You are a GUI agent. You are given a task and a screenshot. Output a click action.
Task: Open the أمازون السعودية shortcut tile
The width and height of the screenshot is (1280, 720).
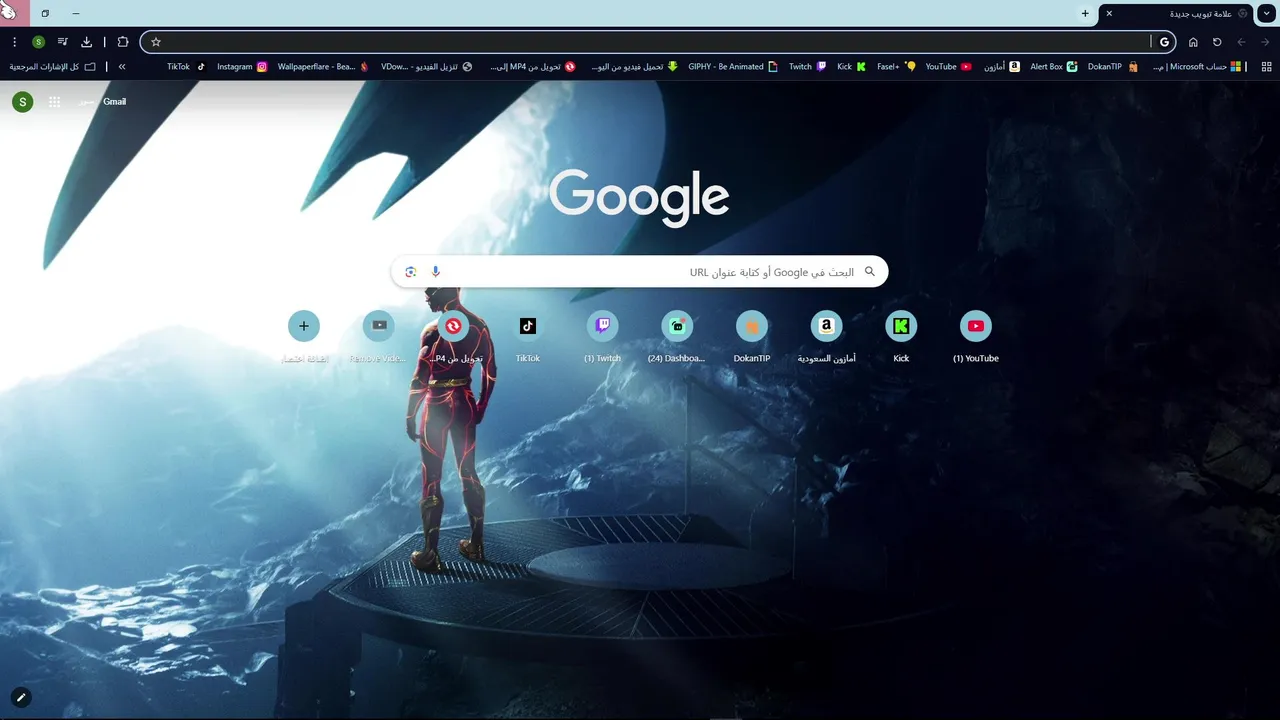[826, 335]
